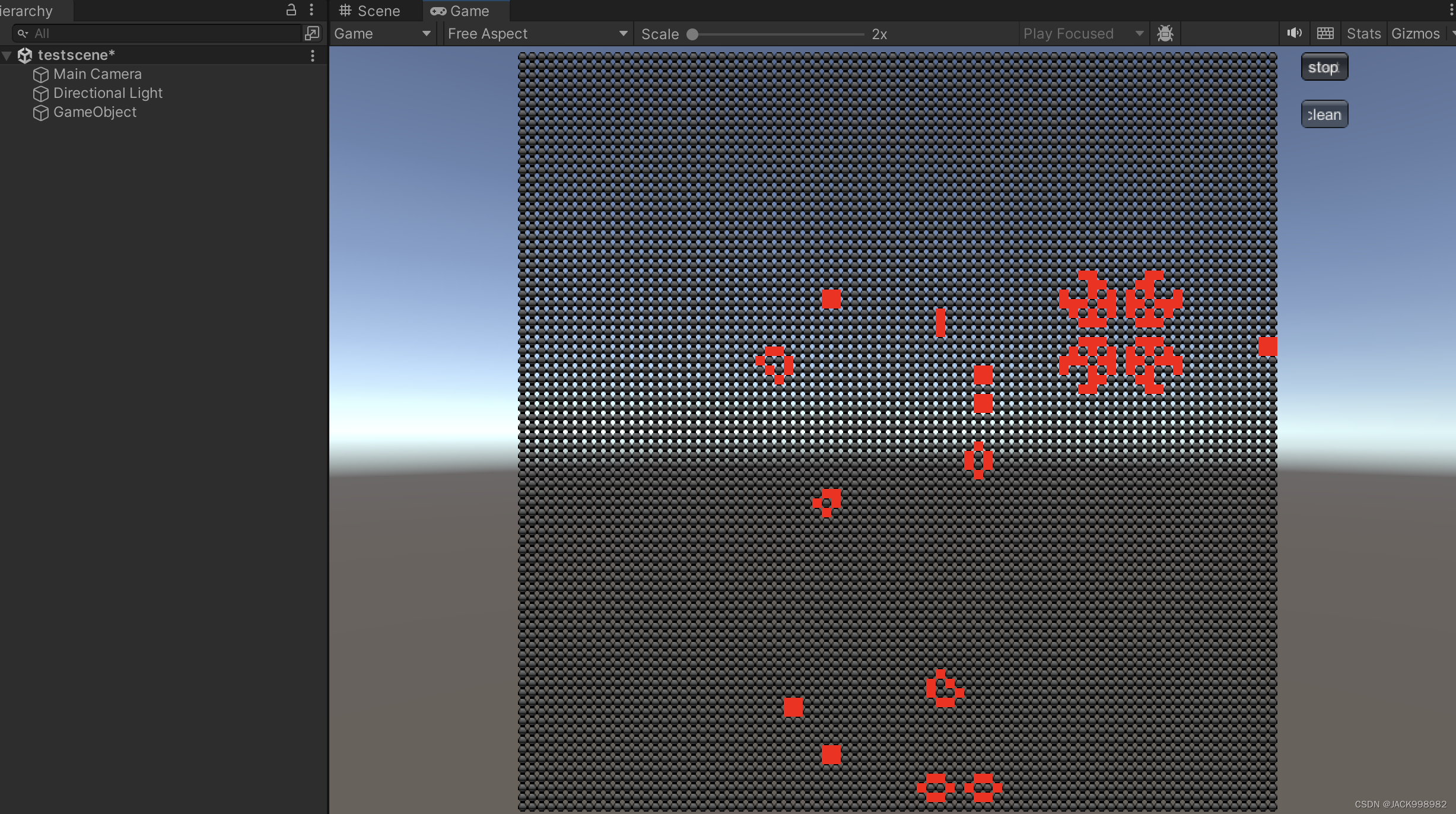The image size is (1456, 814).
Task: Toggle Gizmos in the Game view
Action: click(1415, 33)
